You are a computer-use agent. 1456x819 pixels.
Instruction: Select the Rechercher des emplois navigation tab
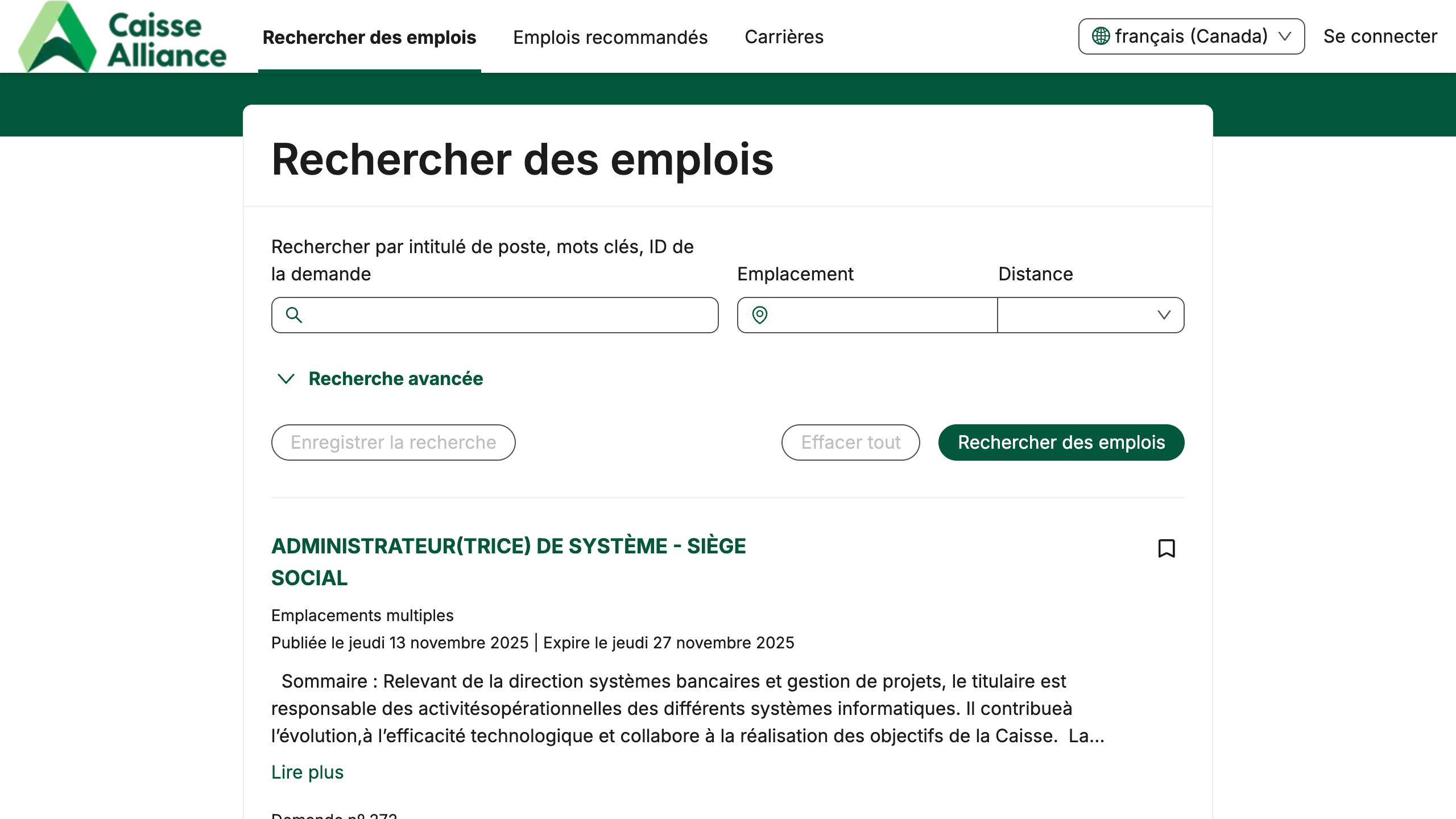369,36
